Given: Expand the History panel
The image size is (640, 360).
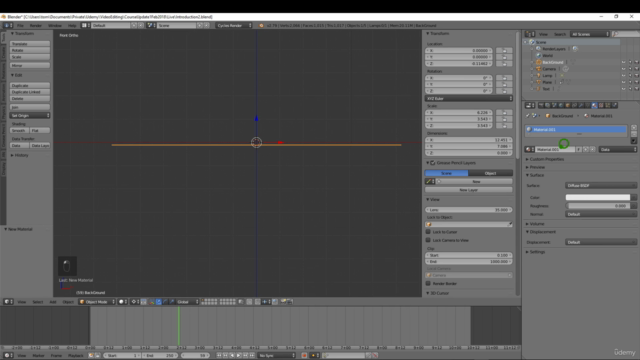Looking at the screenshot, I should click(x=20, y=155).
